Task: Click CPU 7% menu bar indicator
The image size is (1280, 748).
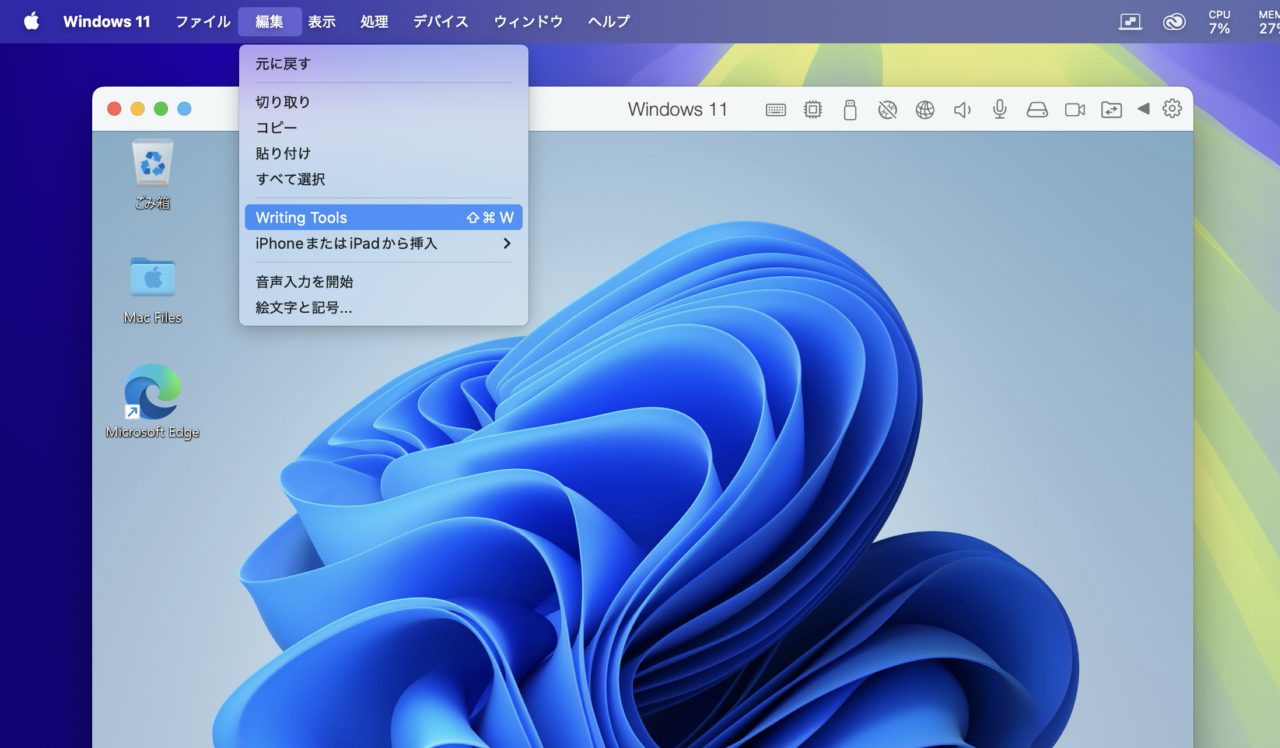Action: [1219, 21]
